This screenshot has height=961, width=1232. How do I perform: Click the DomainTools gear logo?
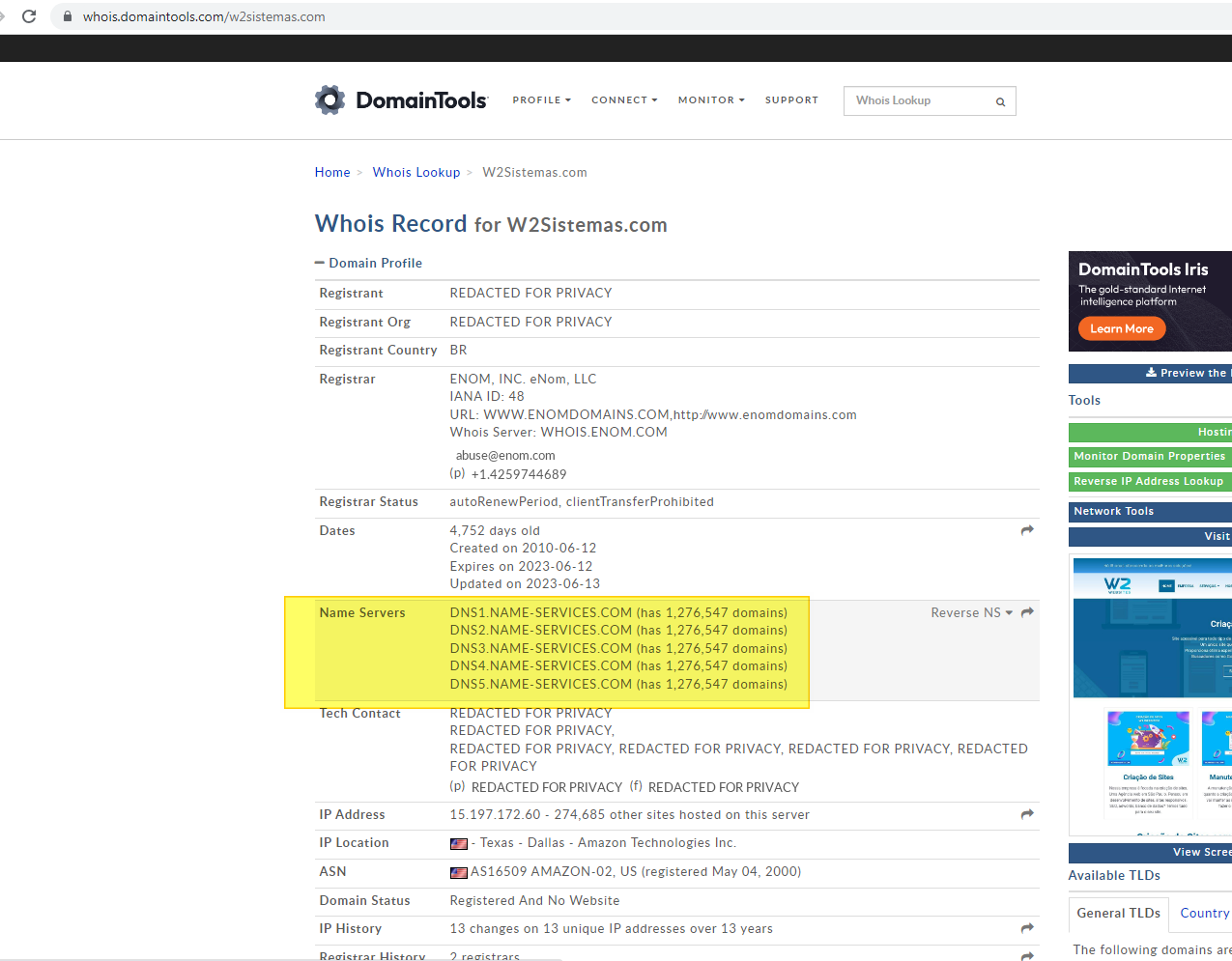pyautogui.click(x=329, y=99)
